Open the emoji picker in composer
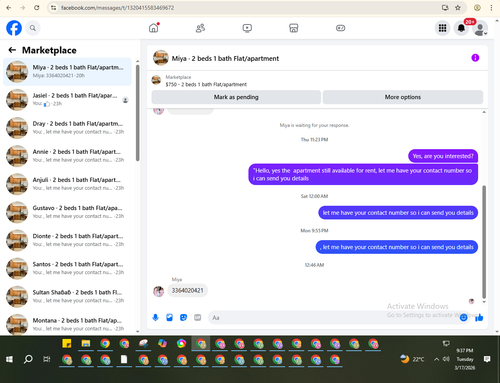The width and height of the screenshot is (500, 383). pyautogui.click(x=463, y=318)
